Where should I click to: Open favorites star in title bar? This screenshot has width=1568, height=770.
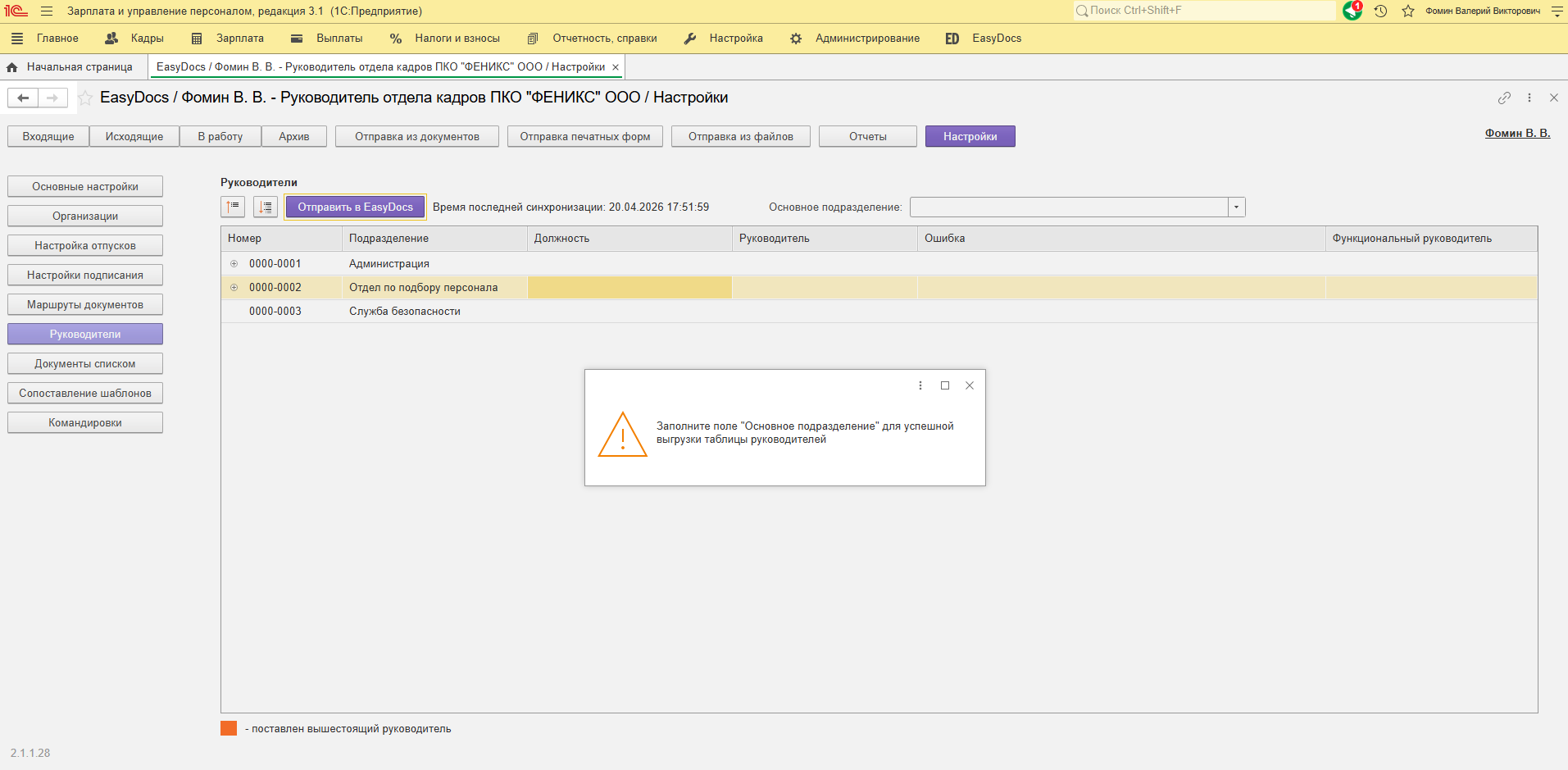(1408, 11)
